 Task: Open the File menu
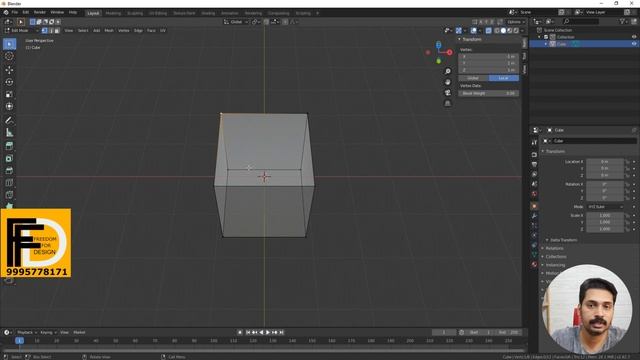[15, 13]
